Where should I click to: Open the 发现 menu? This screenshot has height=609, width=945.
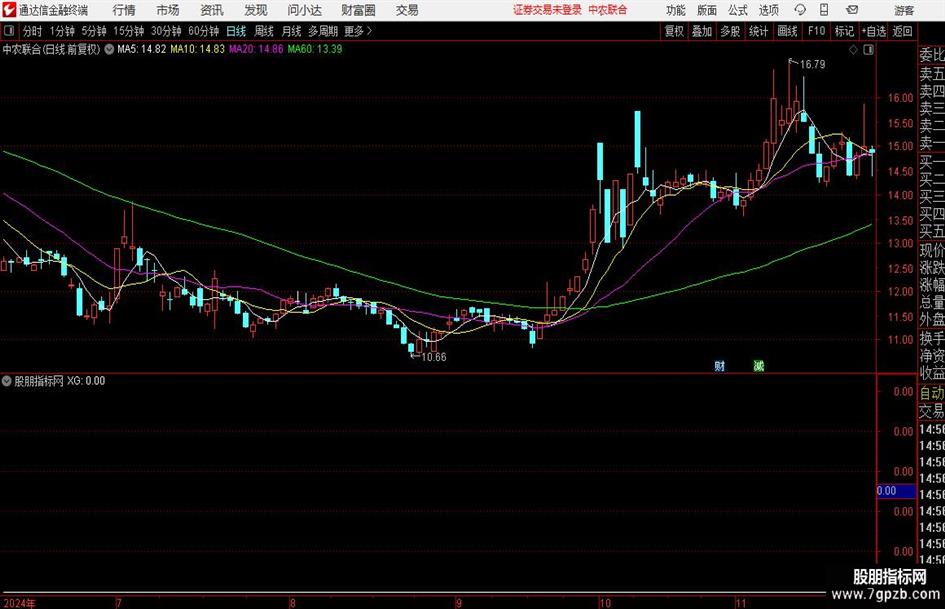coord(256,10)
